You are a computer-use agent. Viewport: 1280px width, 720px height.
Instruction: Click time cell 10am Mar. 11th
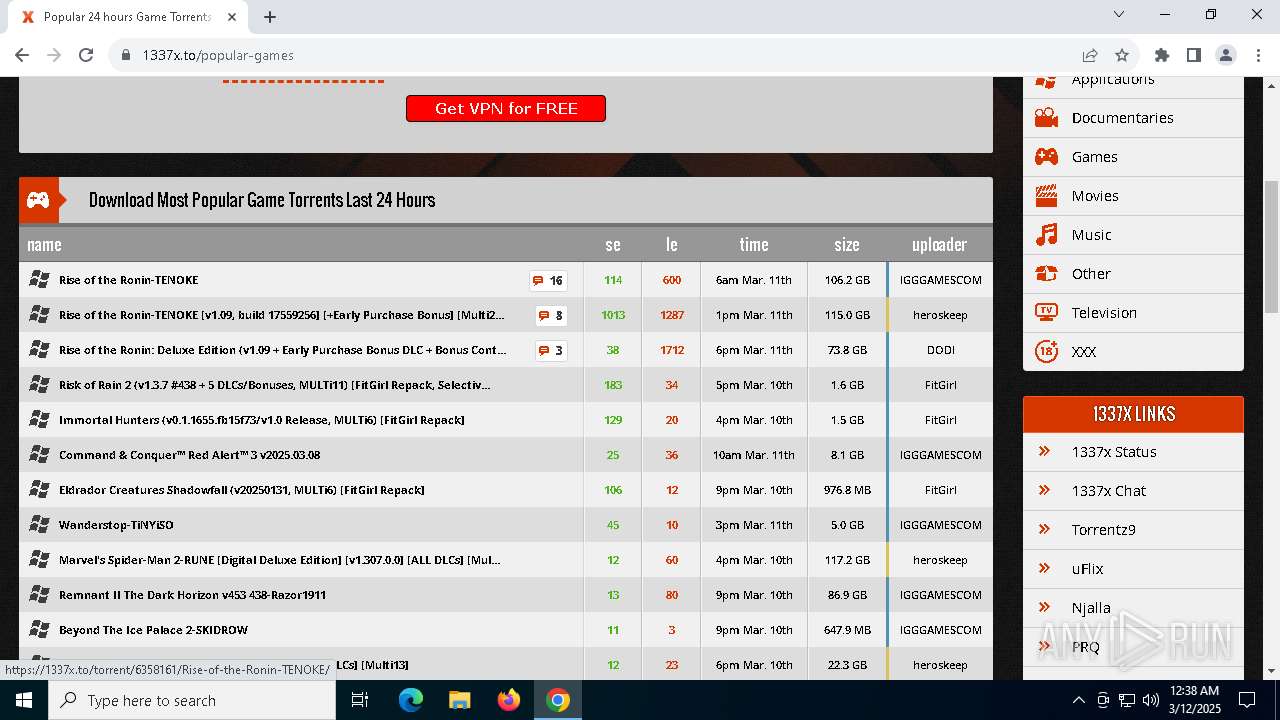[x=754, y=455]
